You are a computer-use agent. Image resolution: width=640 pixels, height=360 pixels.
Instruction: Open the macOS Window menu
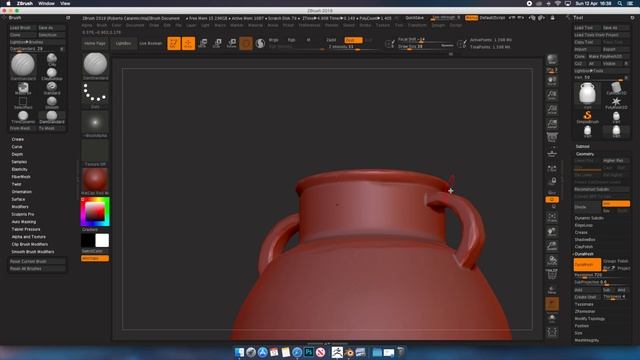pyautogui.click(x=46, y=3)
